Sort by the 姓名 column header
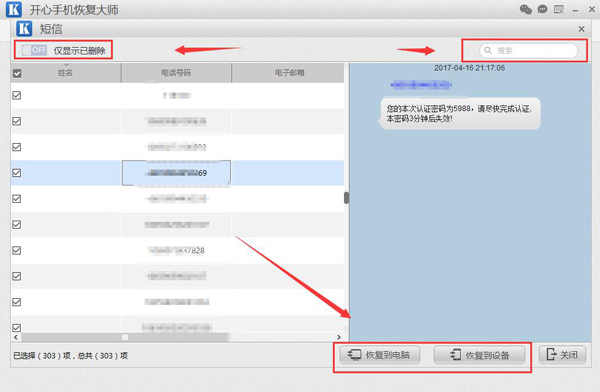Viewport: 600px width, 392px height. (x=65, y=73)
